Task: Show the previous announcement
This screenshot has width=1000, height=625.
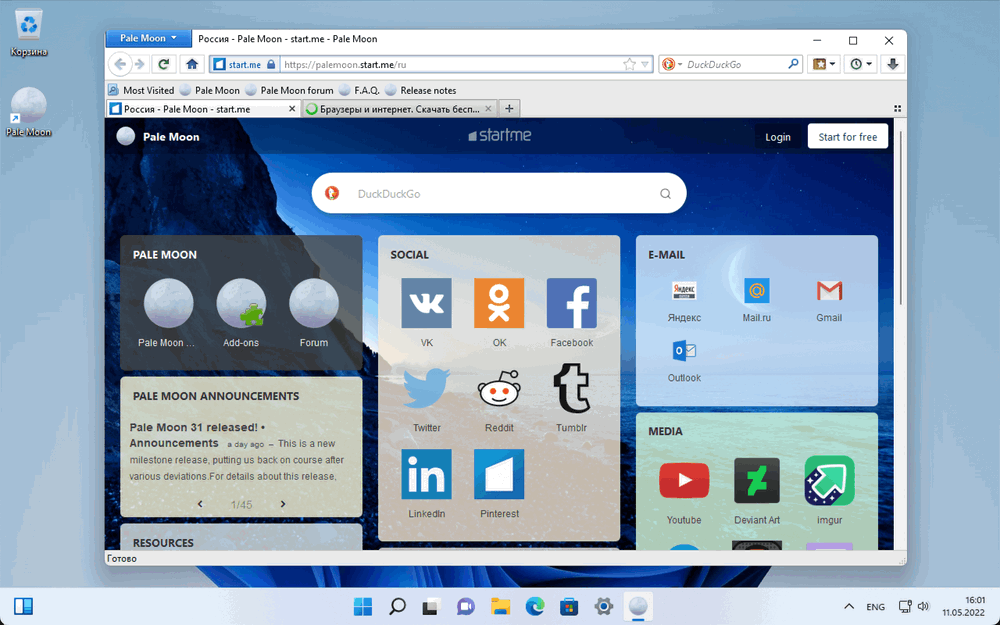Action: (200, 504)
